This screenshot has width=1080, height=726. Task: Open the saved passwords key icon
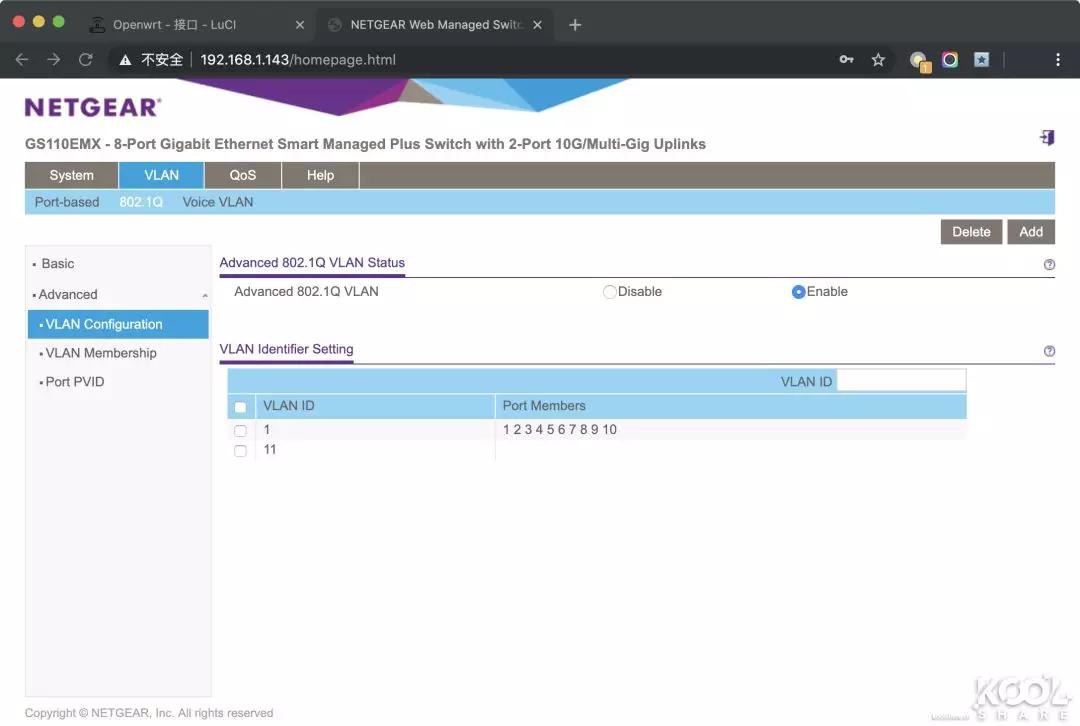[x=846, y=60]
